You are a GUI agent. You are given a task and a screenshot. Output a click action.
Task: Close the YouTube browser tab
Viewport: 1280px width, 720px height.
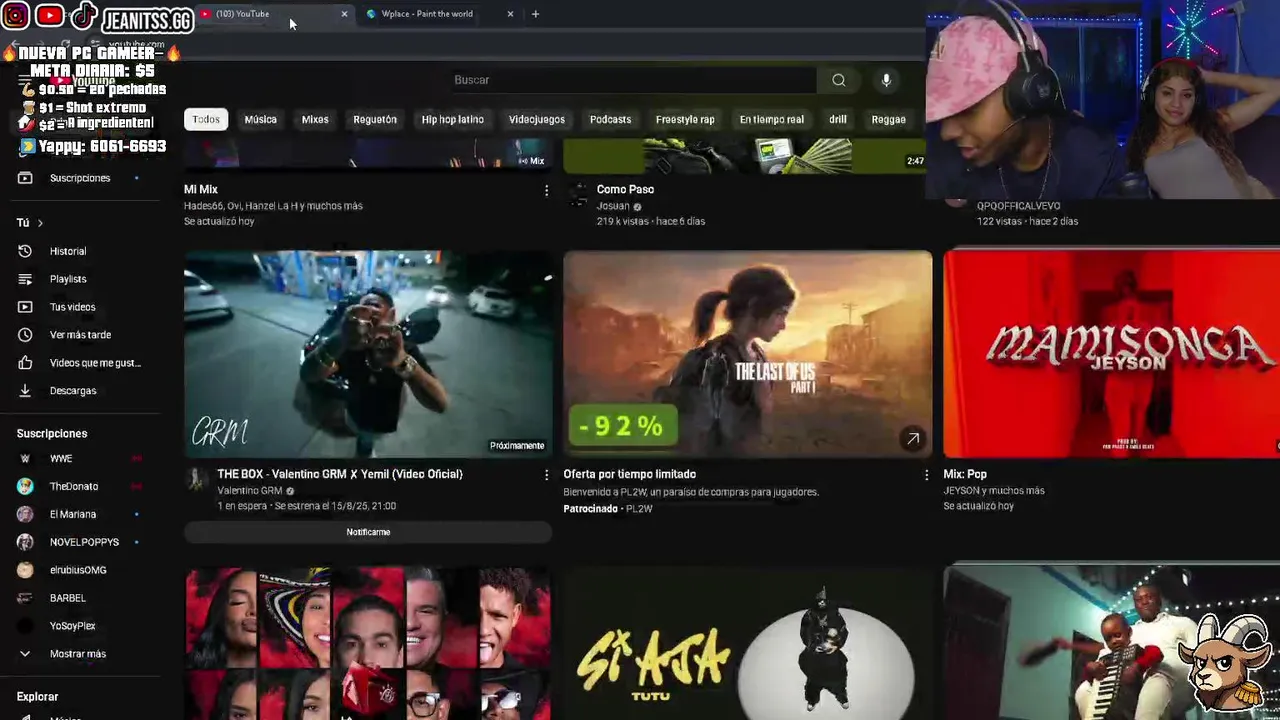pos(344,14)
